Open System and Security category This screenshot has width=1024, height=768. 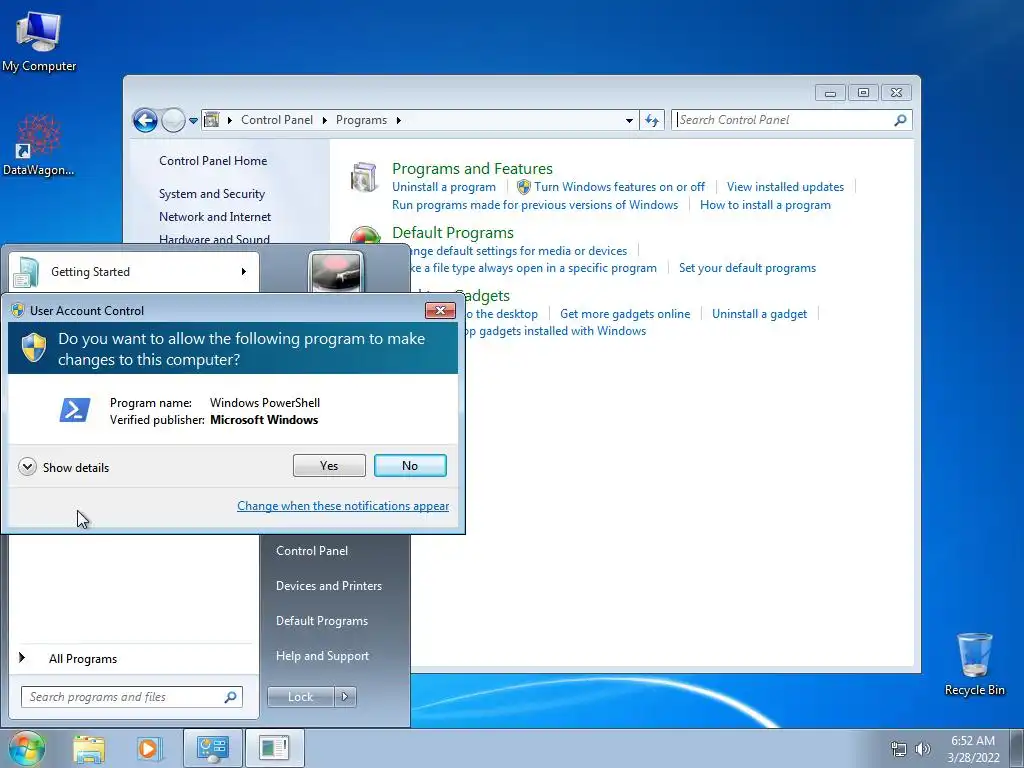212,194
